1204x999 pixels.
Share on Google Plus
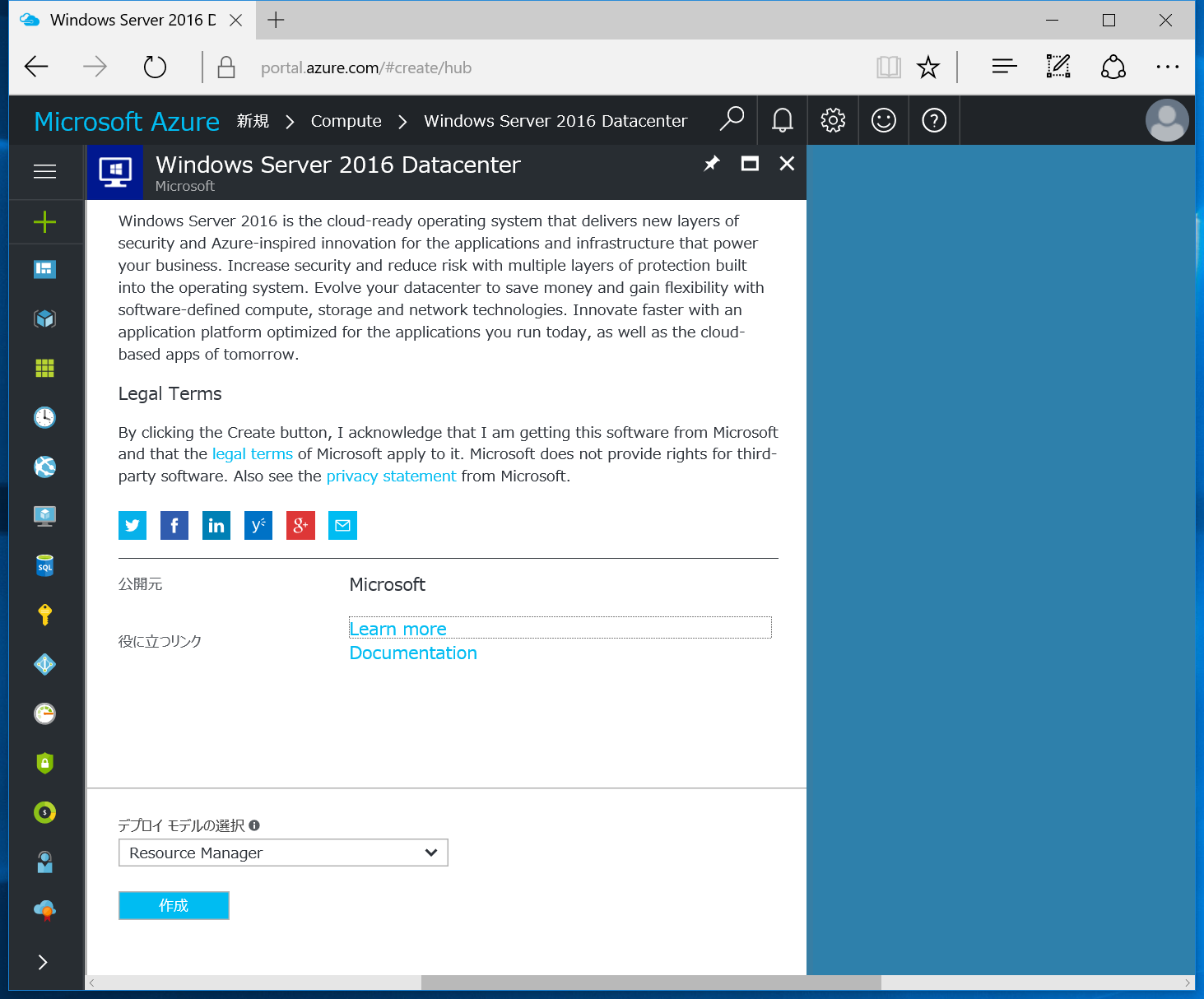point(300,525)
